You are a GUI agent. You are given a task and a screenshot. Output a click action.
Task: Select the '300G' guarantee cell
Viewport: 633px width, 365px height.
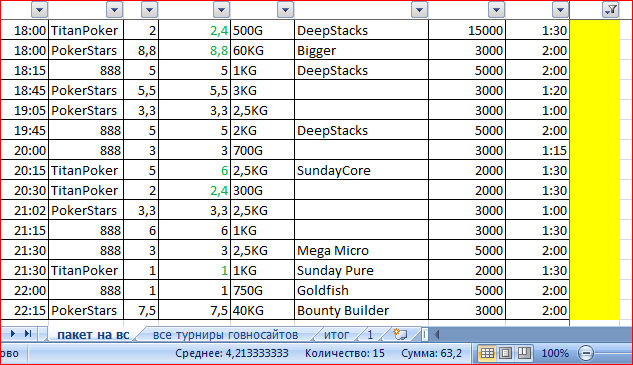(262, 190)
